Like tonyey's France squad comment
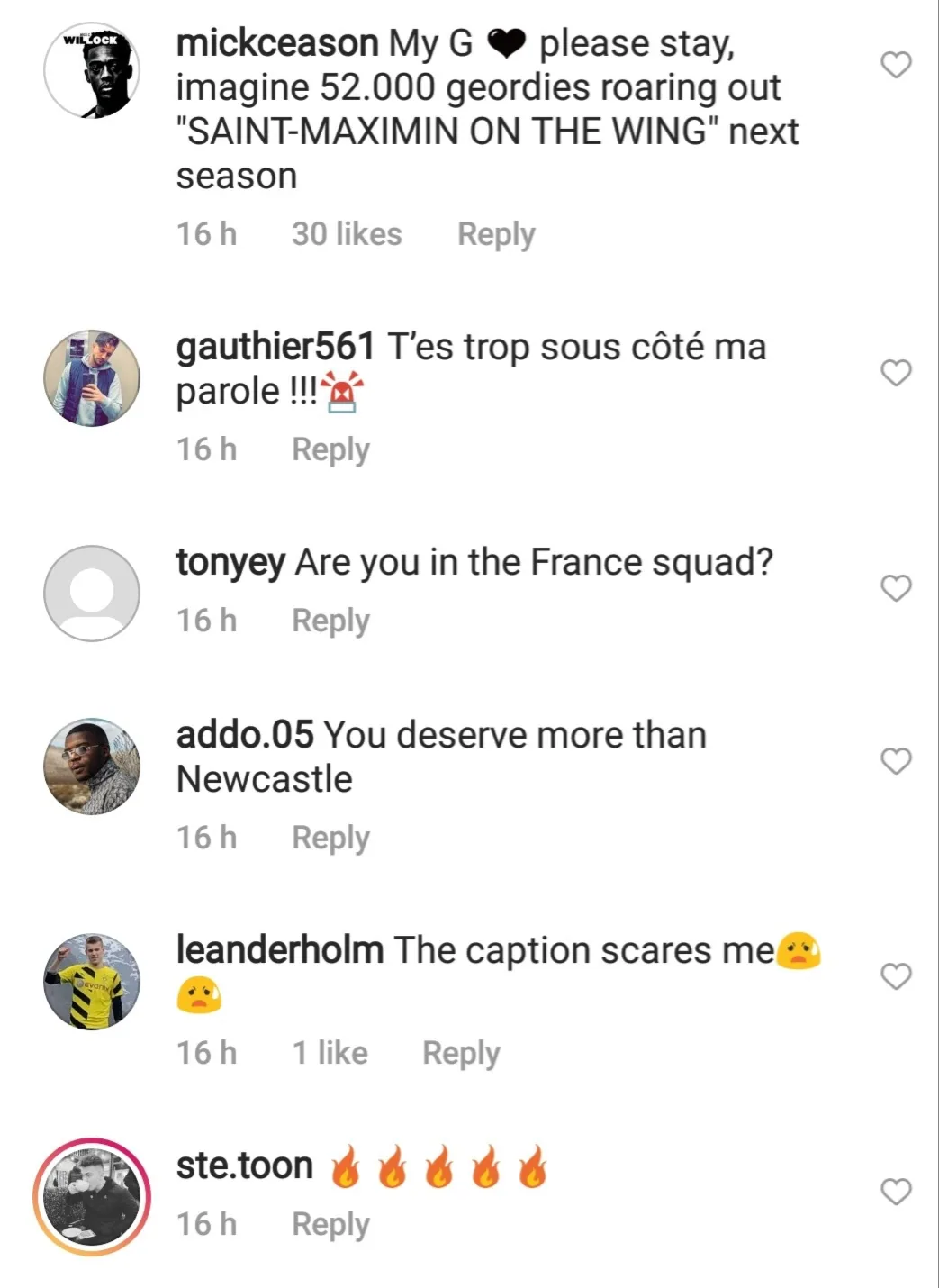This screenshot has height=1288, width=939. click(896, 588)
